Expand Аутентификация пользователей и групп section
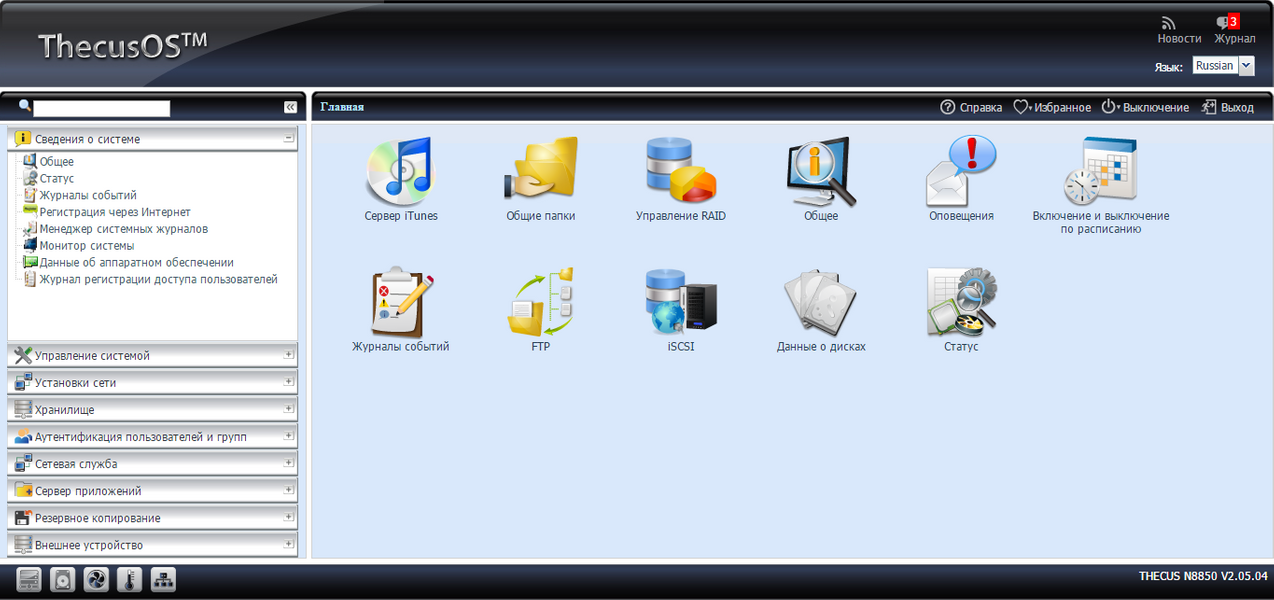The height and width of the screenshot is (600, 1274). click(x=288, y=436)
